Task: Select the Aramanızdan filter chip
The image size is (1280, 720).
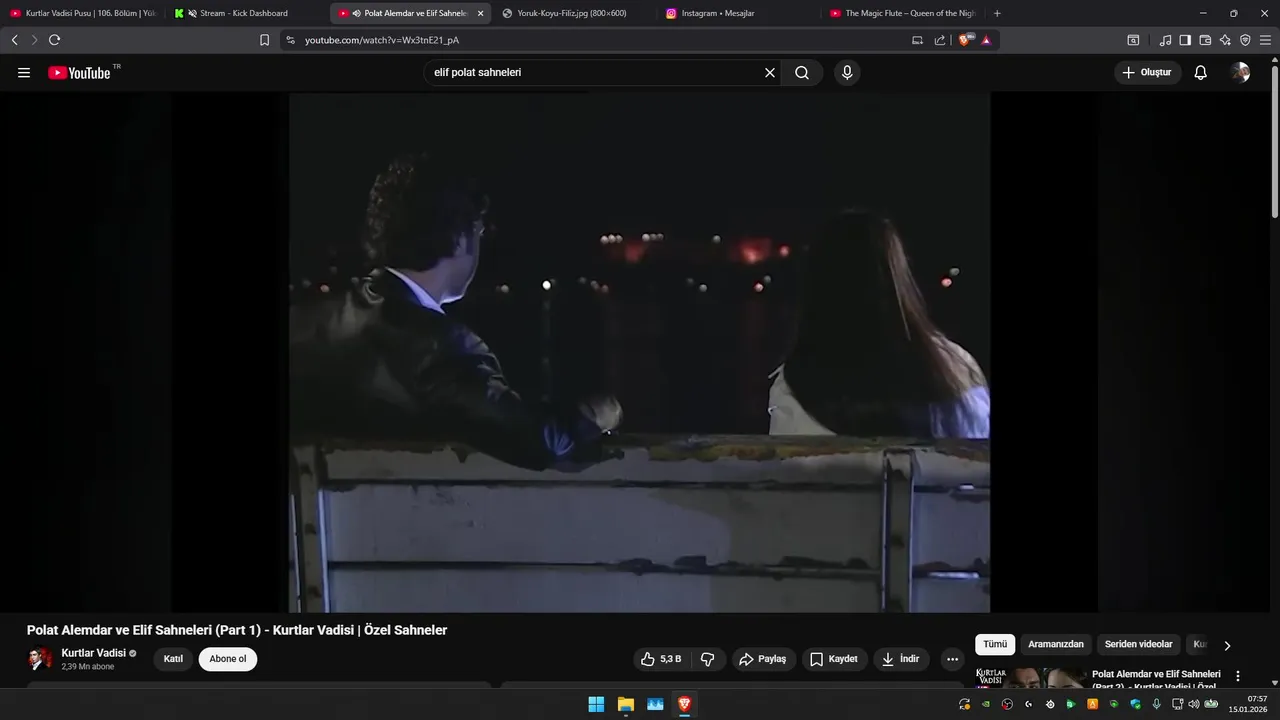Action: tap(1056, 645)
